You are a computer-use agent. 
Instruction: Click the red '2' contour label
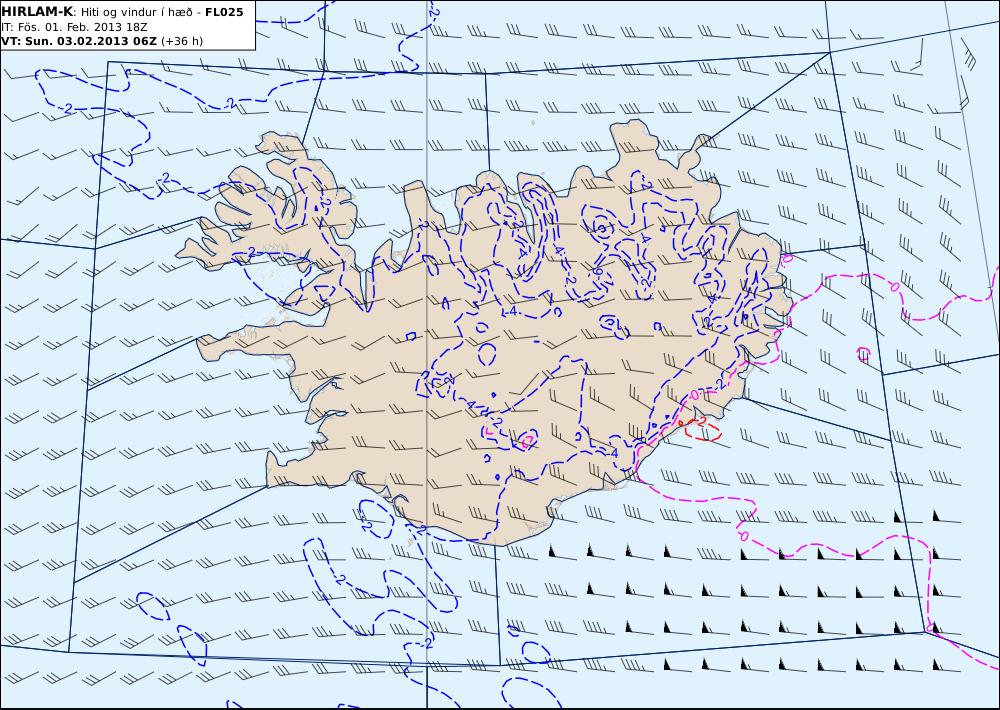point(702,422)
